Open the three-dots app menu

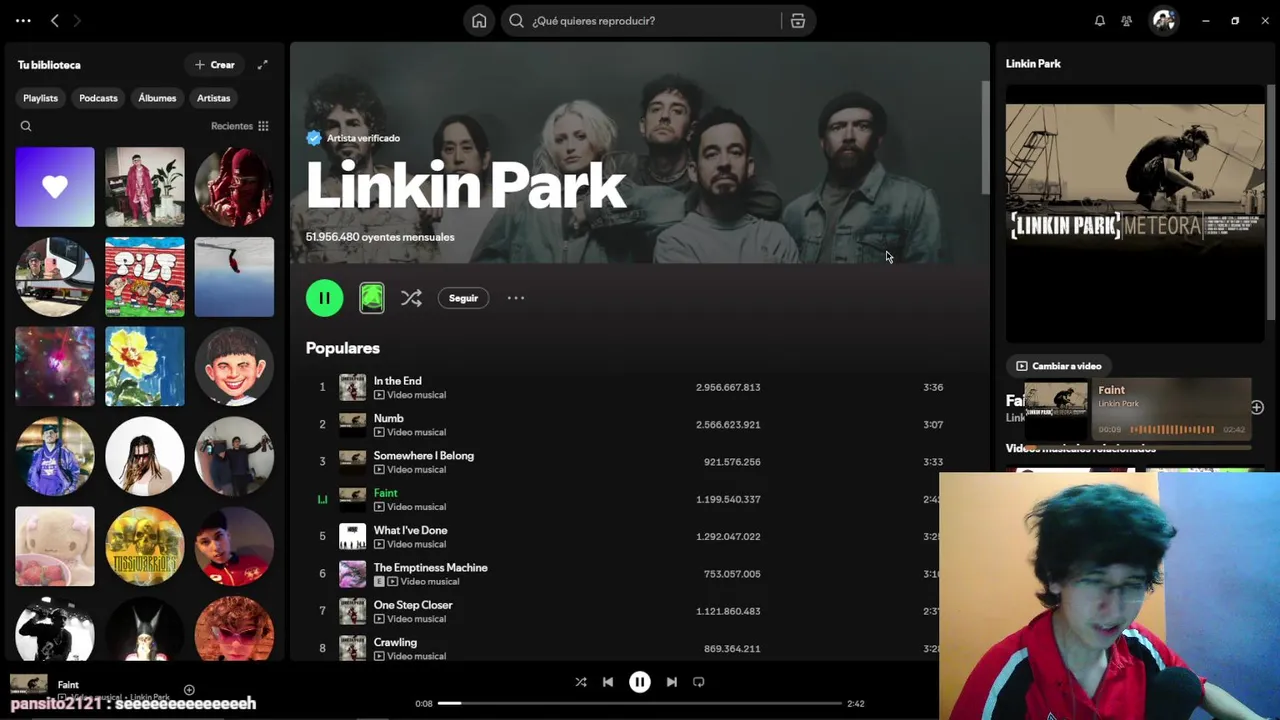(x=23, y=20)
